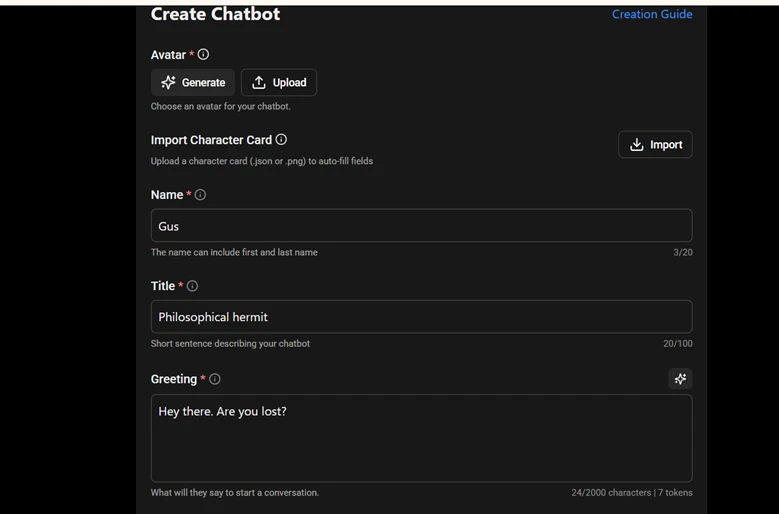Screen dimensions: 779x514
Task: Click the download tray icon in Import button
Action: click(x=637, y=145)
